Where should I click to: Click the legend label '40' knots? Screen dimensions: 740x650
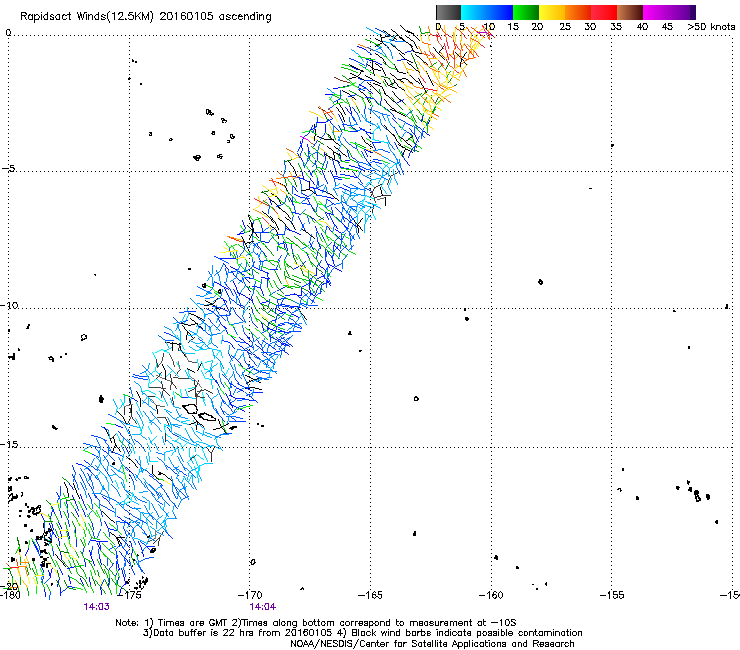(x=642, y=27)
